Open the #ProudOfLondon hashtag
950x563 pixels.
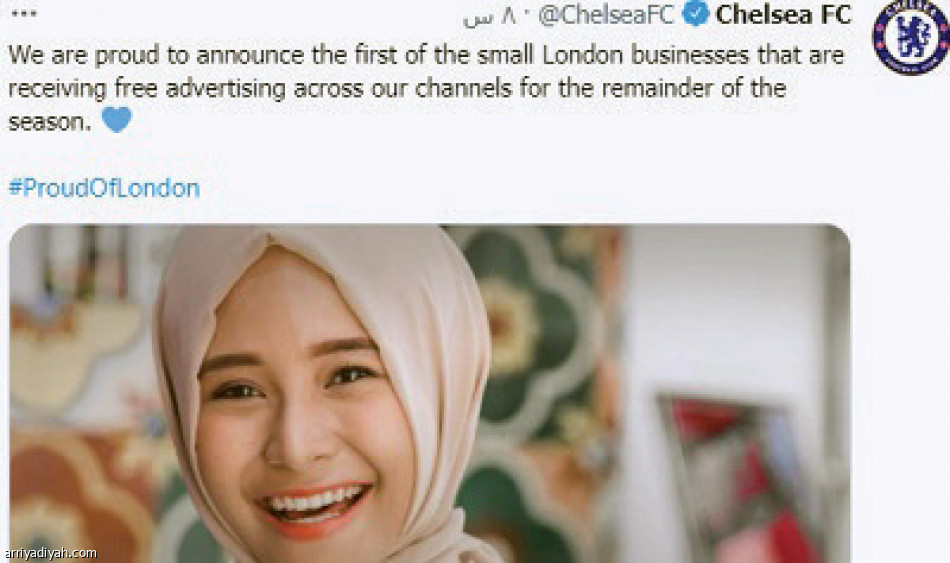(x=104, y=188)
